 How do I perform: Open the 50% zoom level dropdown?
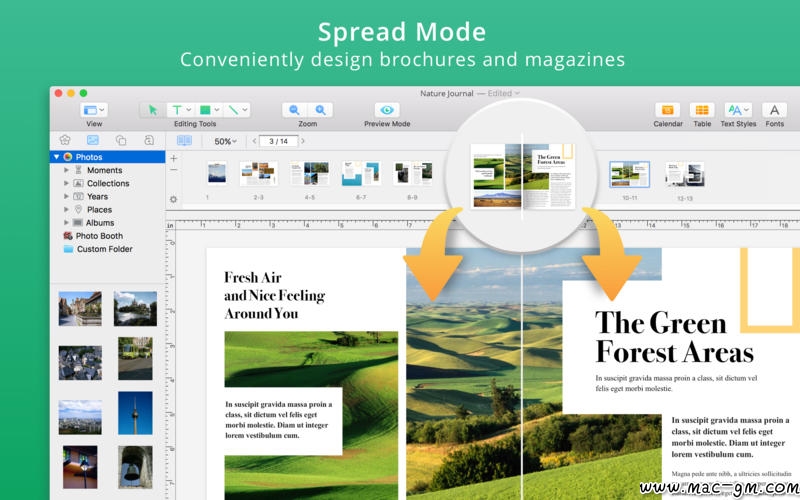click(225, 141)
